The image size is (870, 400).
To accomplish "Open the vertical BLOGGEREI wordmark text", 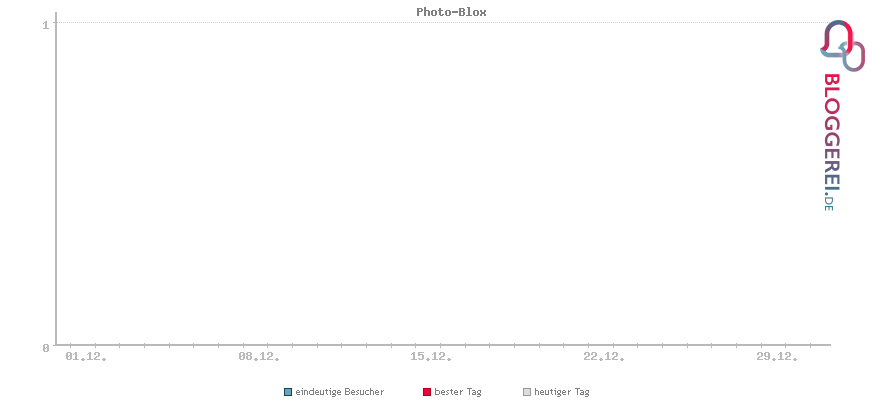I will (x=831, y=130).
